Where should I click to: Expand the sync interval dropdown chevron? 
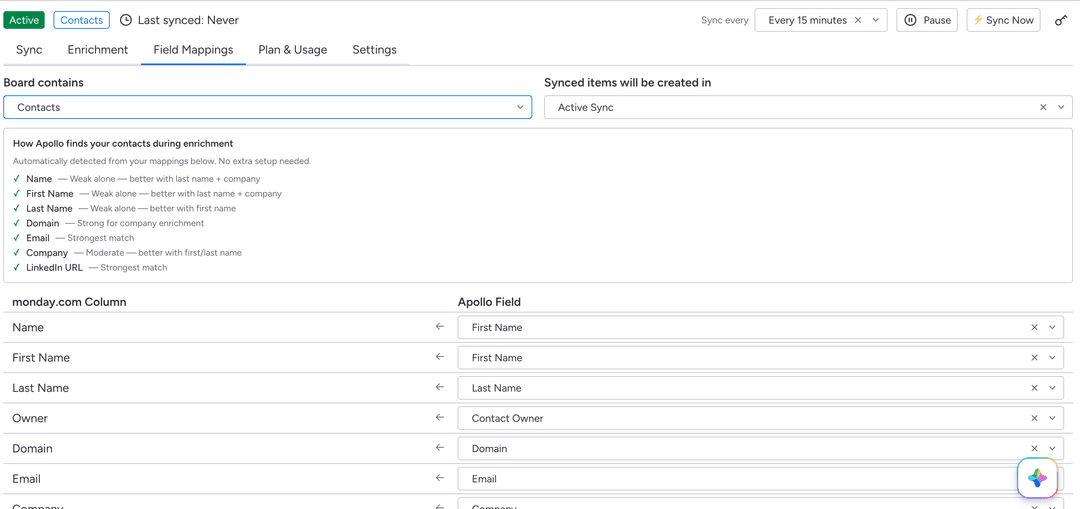pyautogui.click(x=875, y=21)
